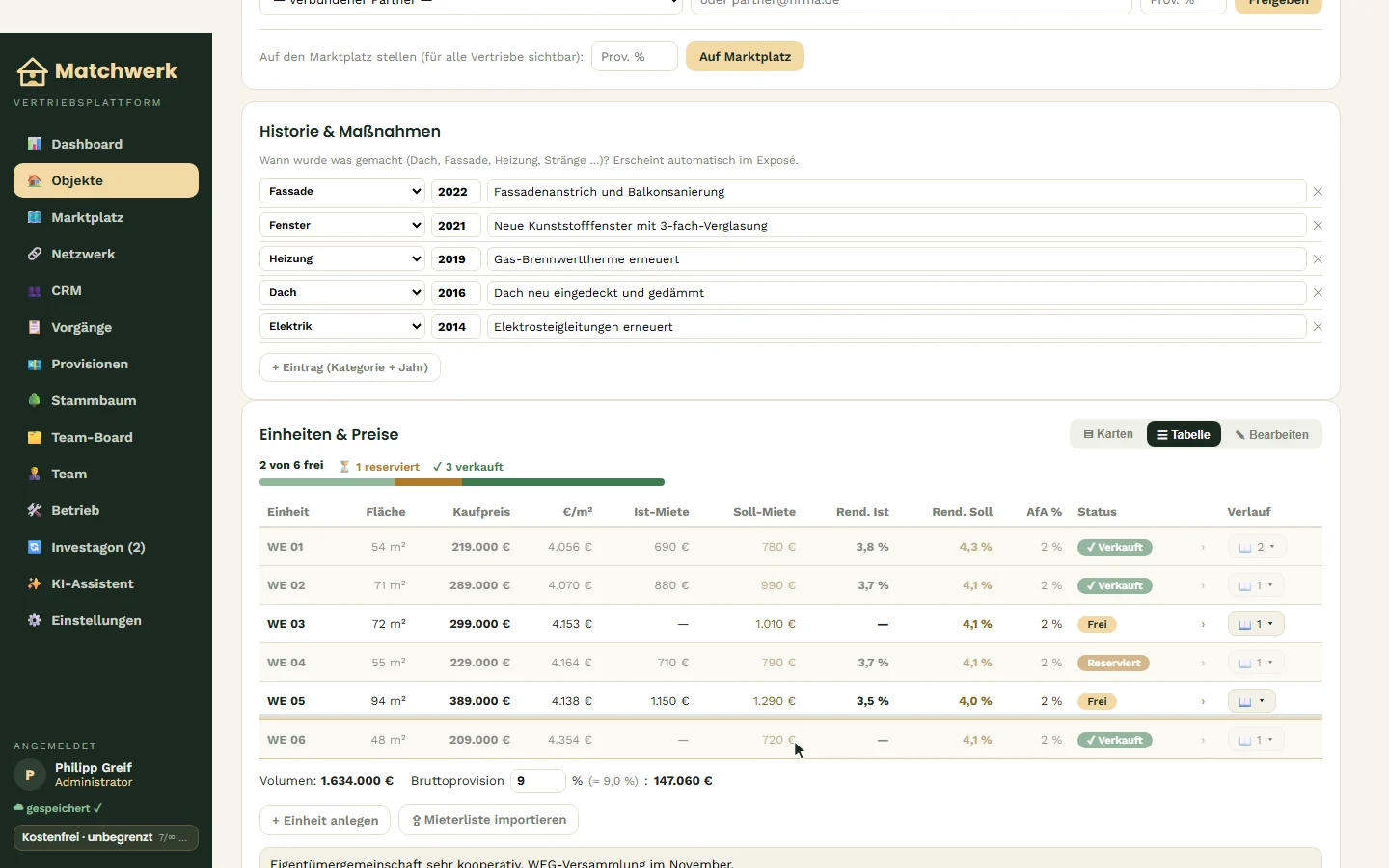Expand the WE 03 row chevron

click(1203, 624)
